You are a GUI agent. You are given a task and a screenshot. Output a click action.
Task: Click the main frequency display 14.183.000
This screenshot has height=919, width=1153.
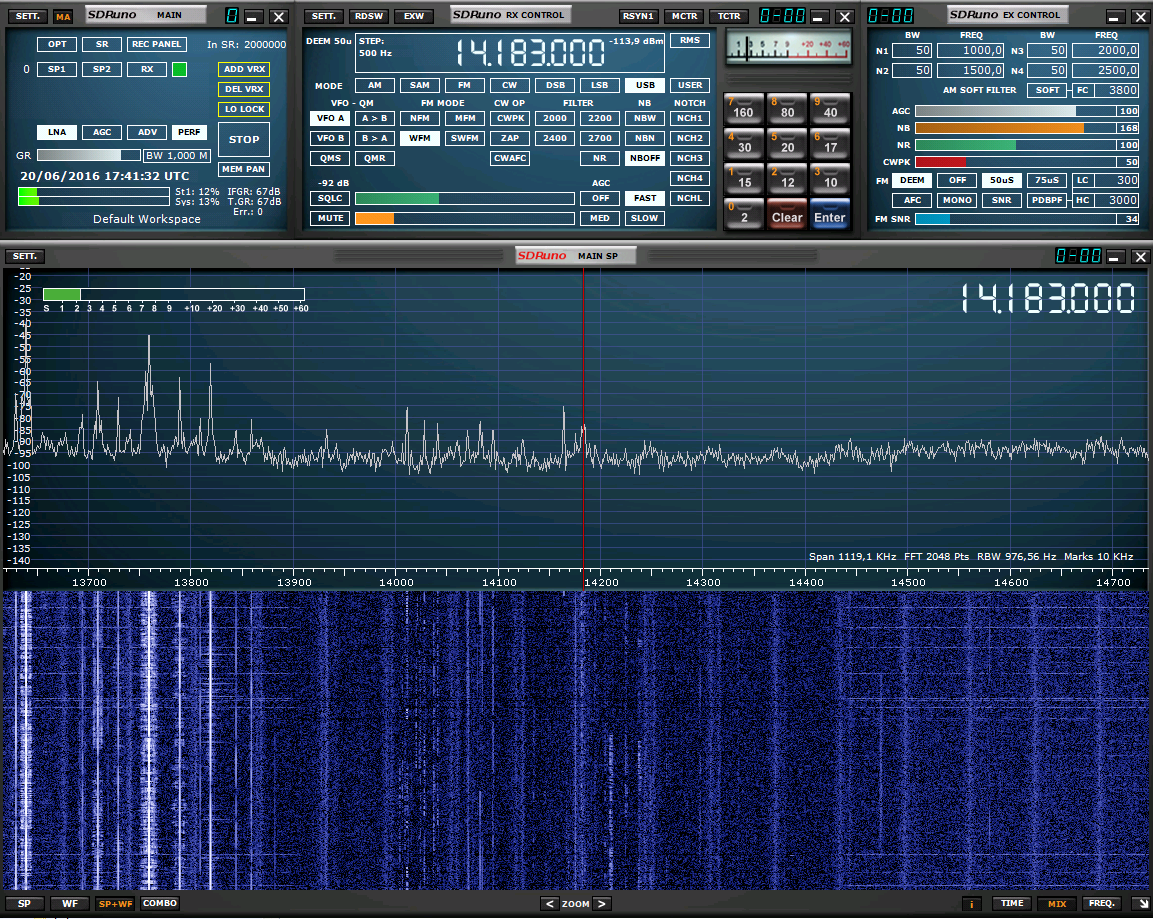pyautogui.click(x=530, y=53)
